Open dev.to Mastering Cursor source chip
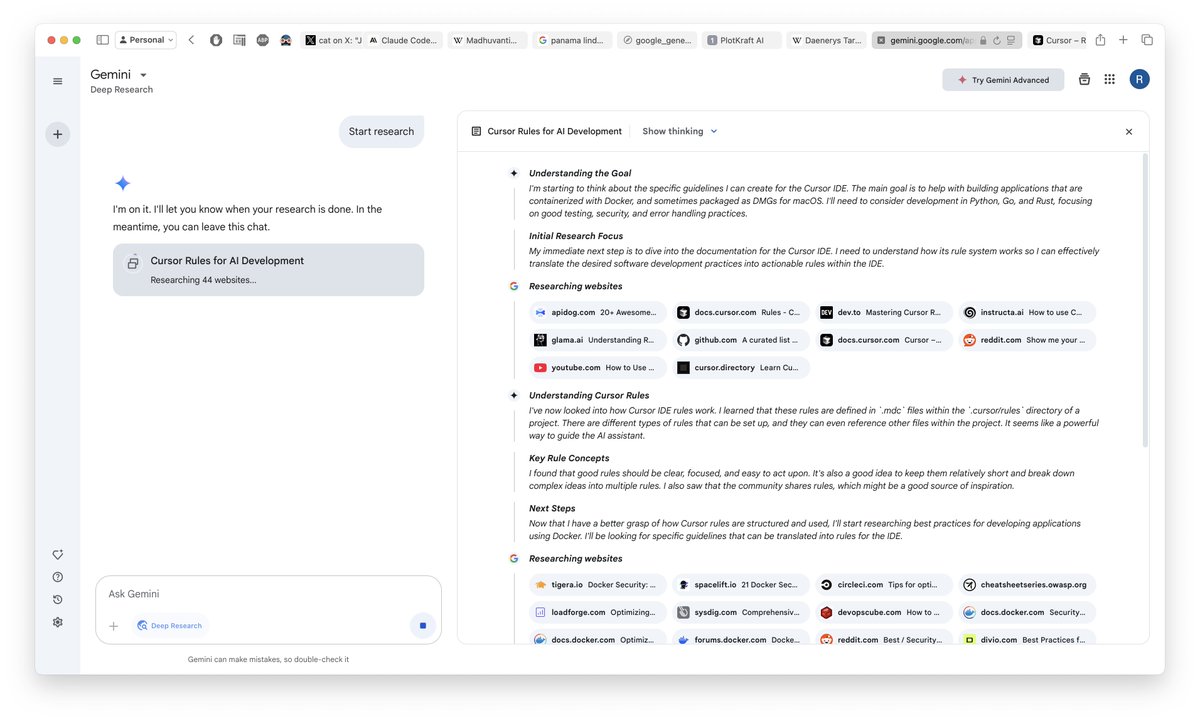 click(883, 312)
